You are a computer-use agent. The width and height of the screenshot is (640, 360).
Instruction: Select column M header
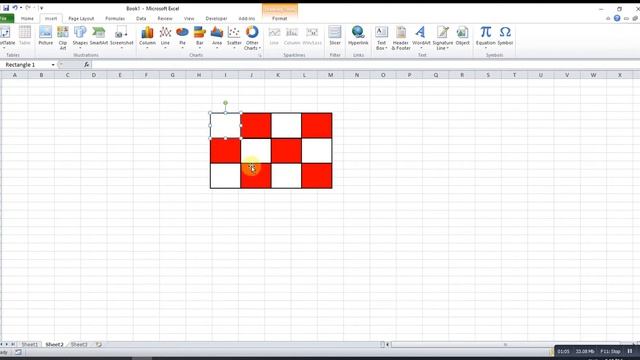(x=330, y=75)
